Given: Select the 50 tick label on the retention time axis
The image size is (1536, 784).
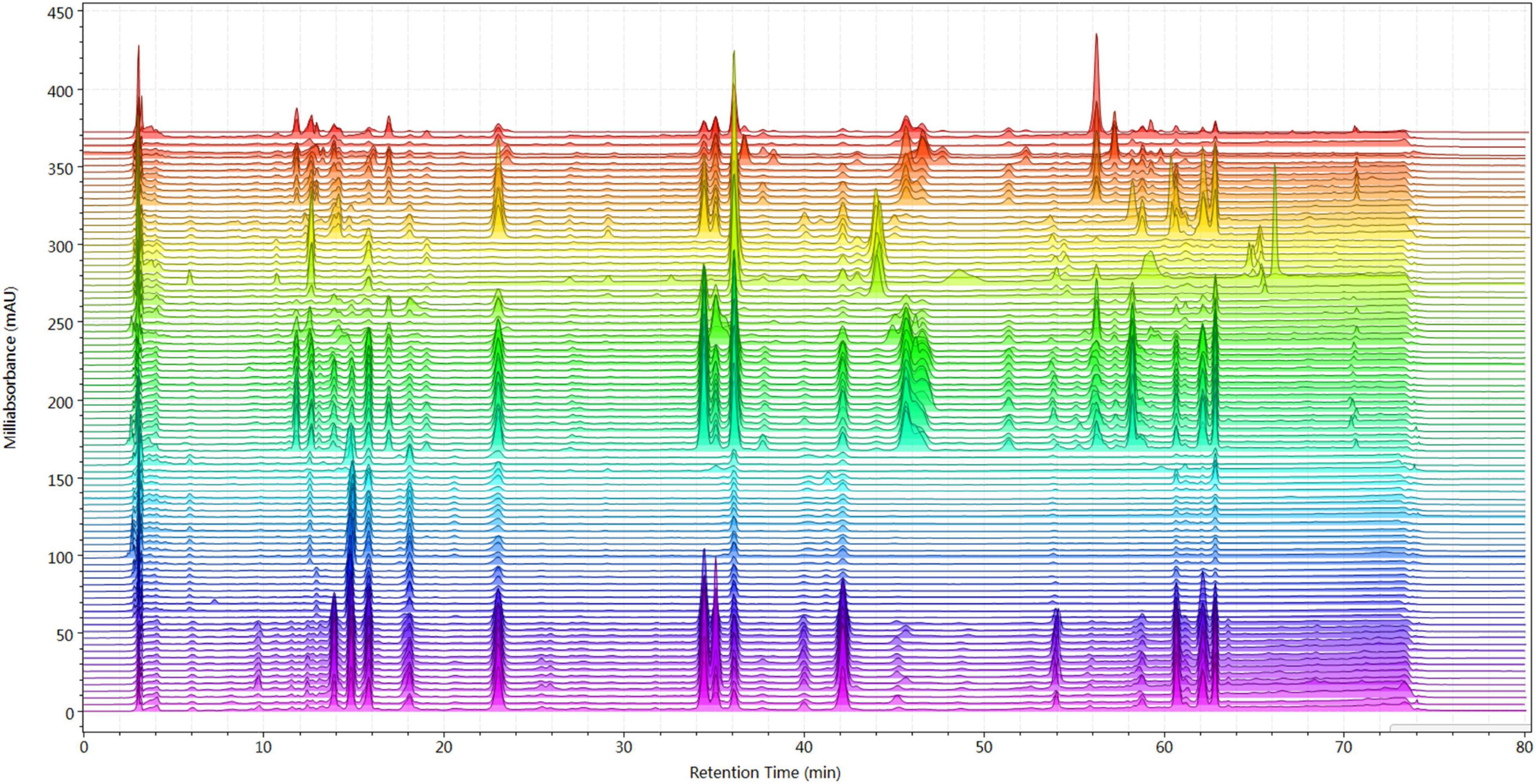Looking at the screenshot, I should (x=984, y=746).
